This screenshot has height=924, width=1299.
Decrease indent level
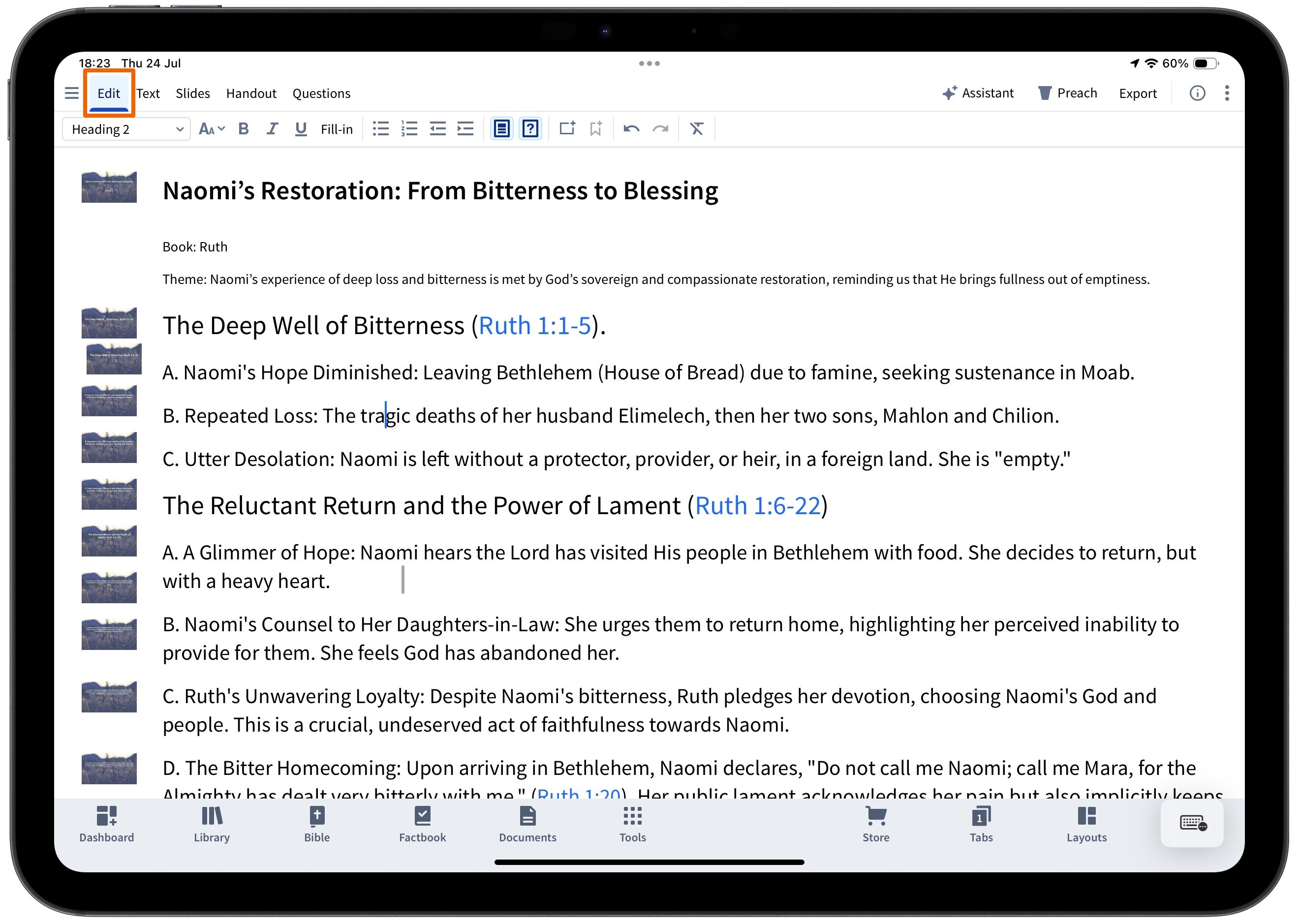437,129
